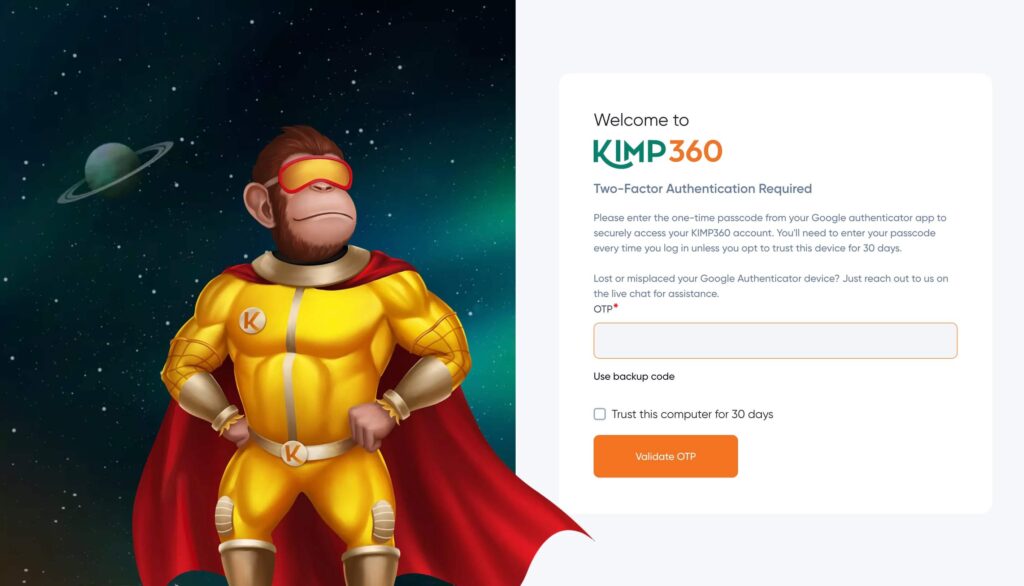Click the Validate OTP button

pos(665,456)
